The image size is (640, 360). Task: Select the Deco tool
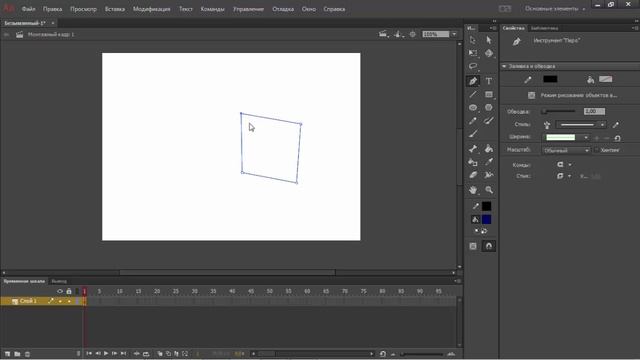pyautogui.click(x=473, y=134)
